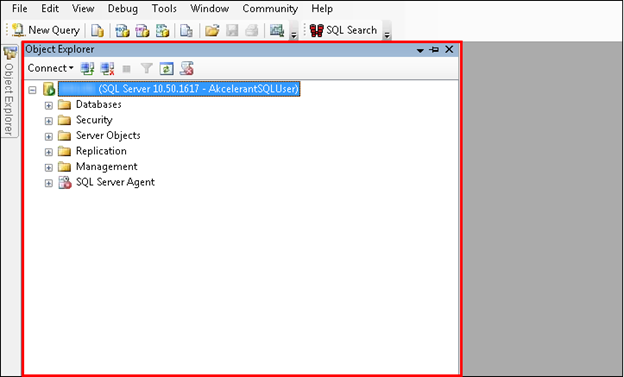The image size is (624, 377).
Task: Refresh Object Explorer with the refresh icon
Action: [x=166, y=68]
